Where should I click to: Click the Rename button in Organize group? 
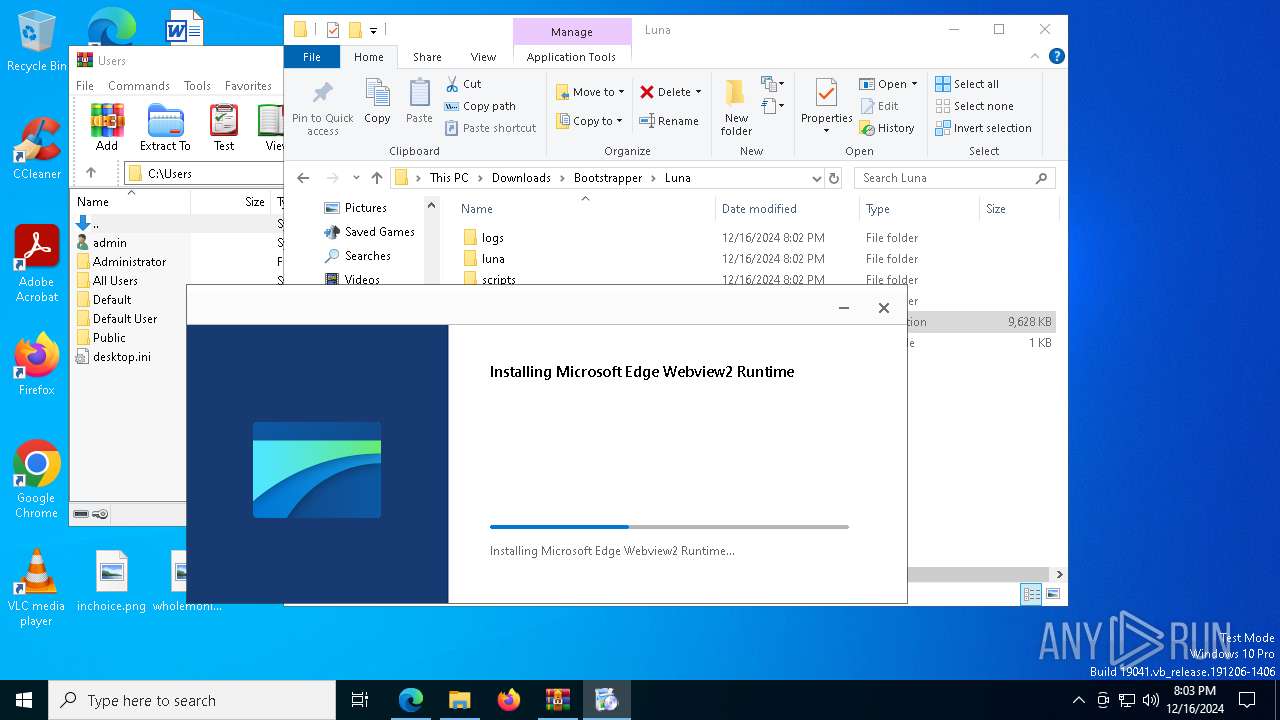coord(669,121)
